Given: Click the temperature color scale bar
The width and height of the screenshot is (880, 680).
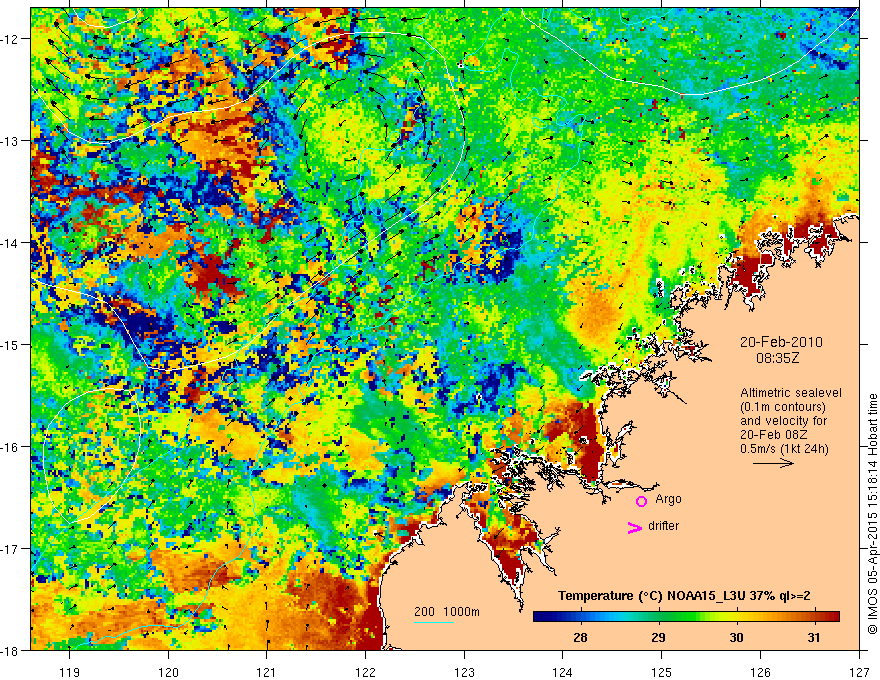Looking at the screenshot, I should tap(686, 617).
